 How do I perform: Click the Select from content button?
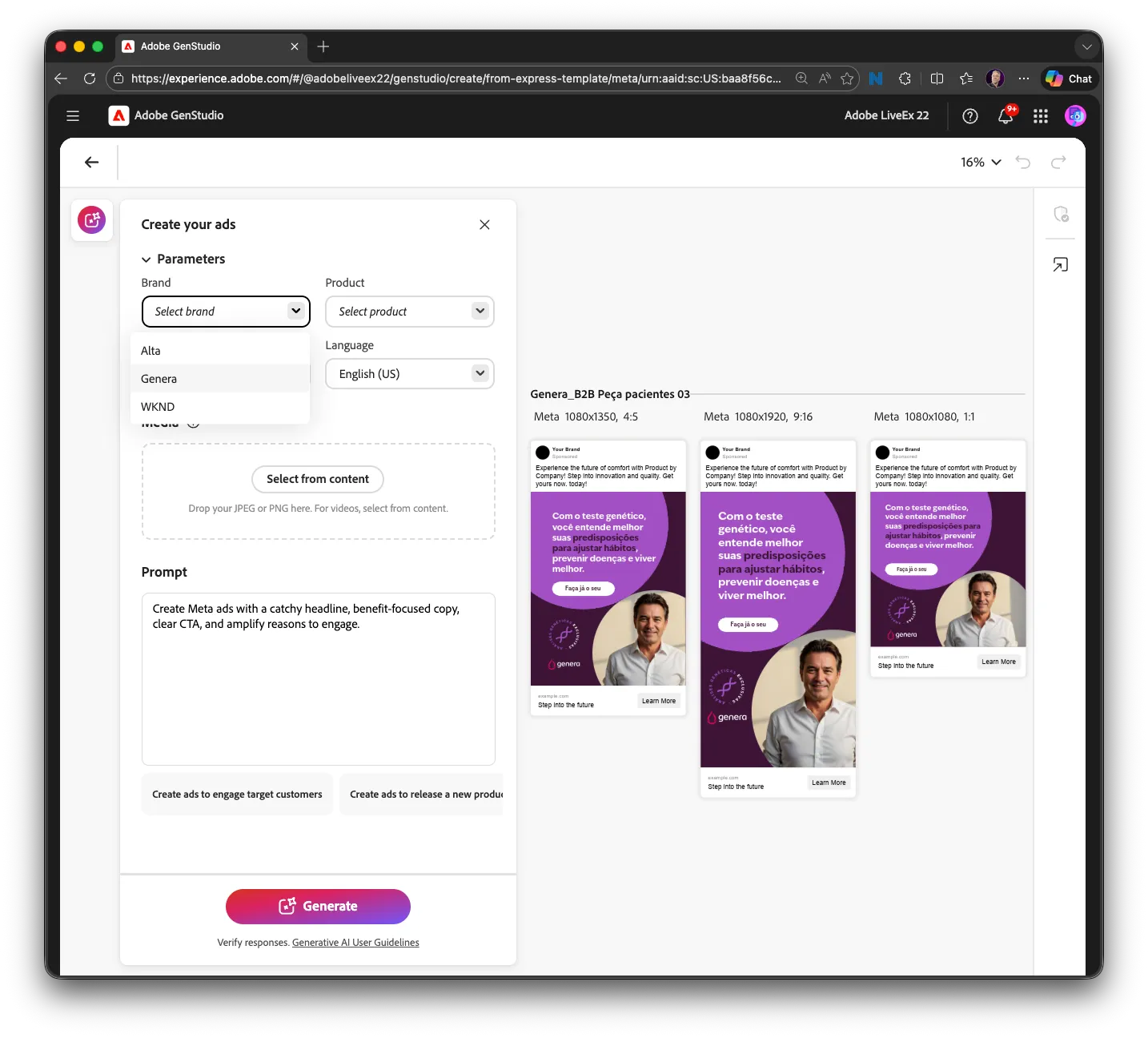tap(318, 479)
